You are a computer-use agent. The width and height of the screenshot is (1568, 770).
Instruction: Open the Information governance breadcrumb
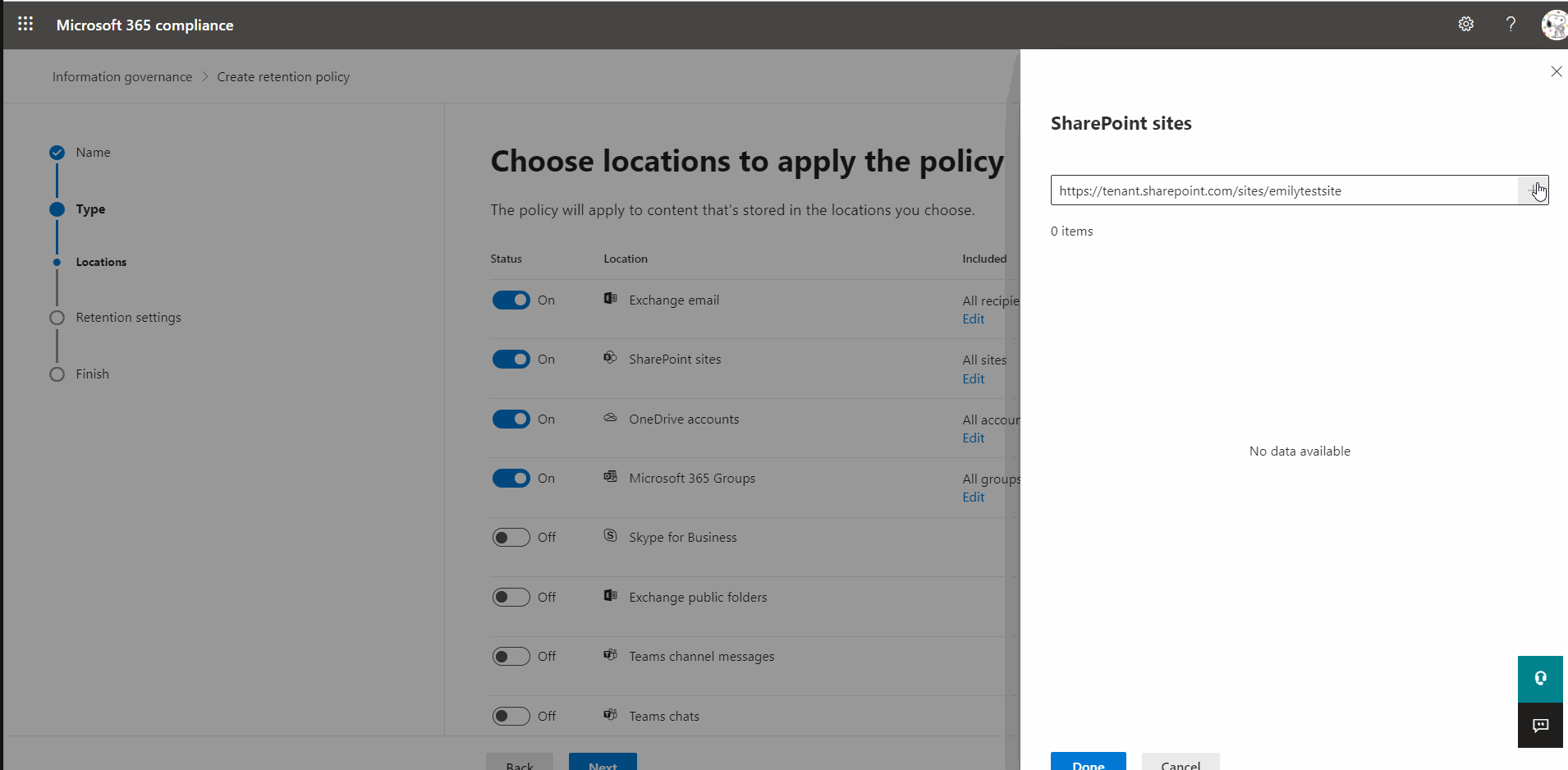click(122, 77)
